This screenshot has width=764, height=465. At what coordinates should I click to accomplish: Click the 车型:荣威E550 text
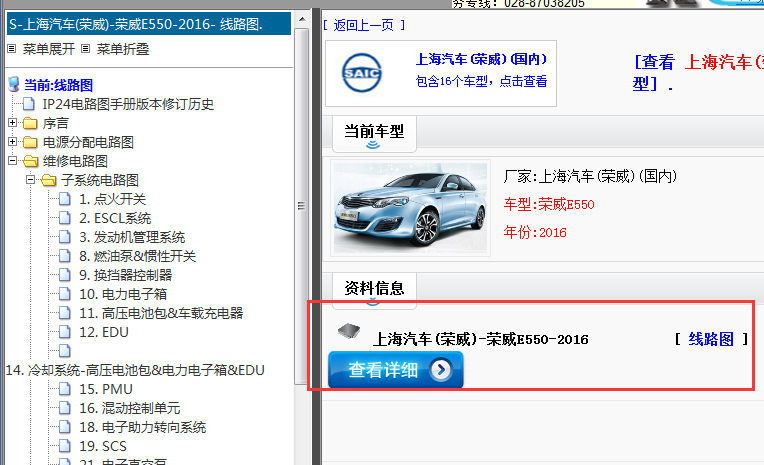tap(549, 204)
